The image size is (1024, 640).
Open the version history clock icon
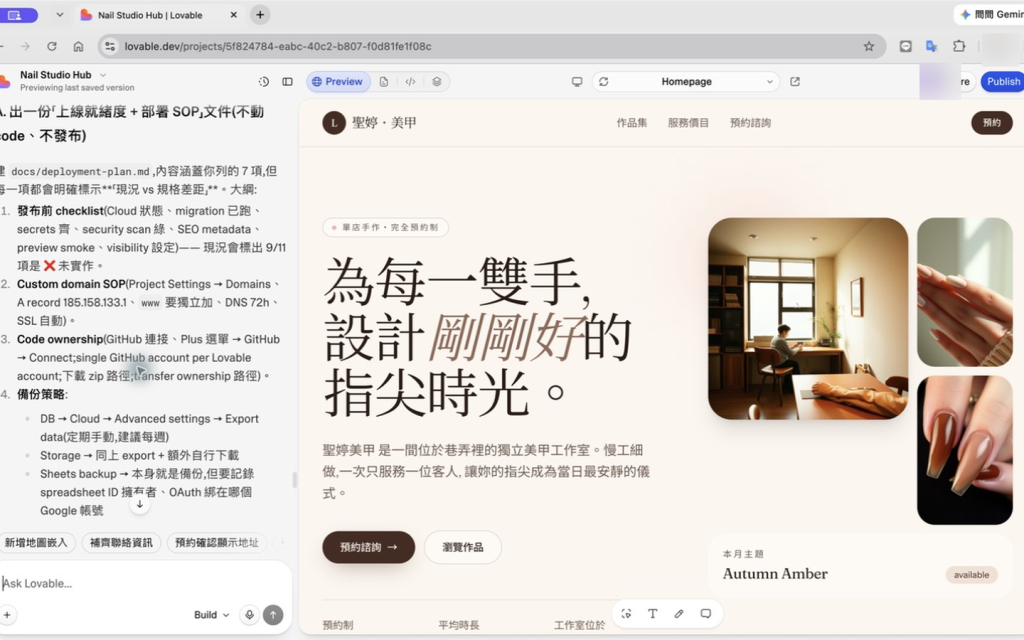[x=264, y=82]
